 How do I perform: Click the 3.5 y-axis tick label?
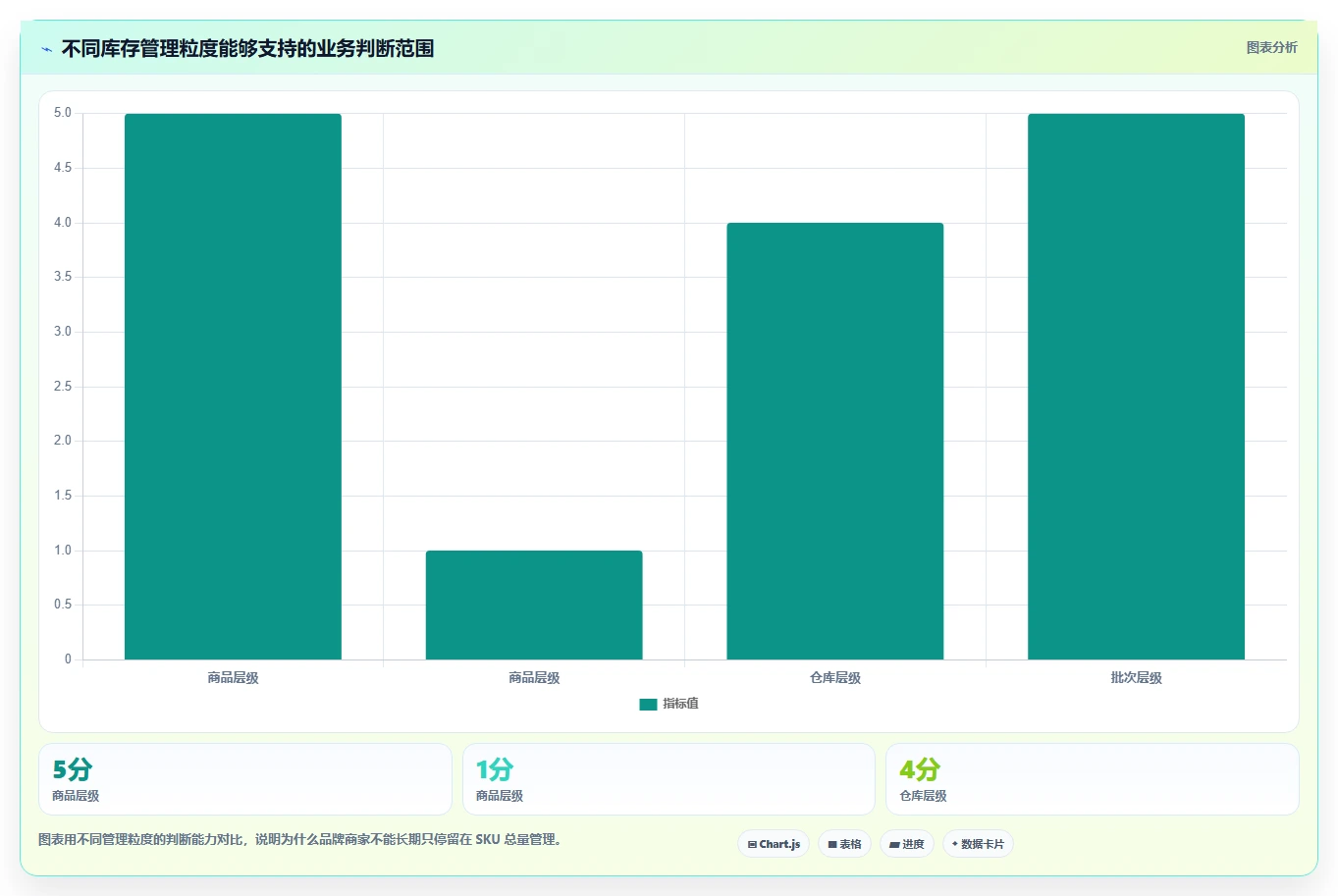[63, 277]
